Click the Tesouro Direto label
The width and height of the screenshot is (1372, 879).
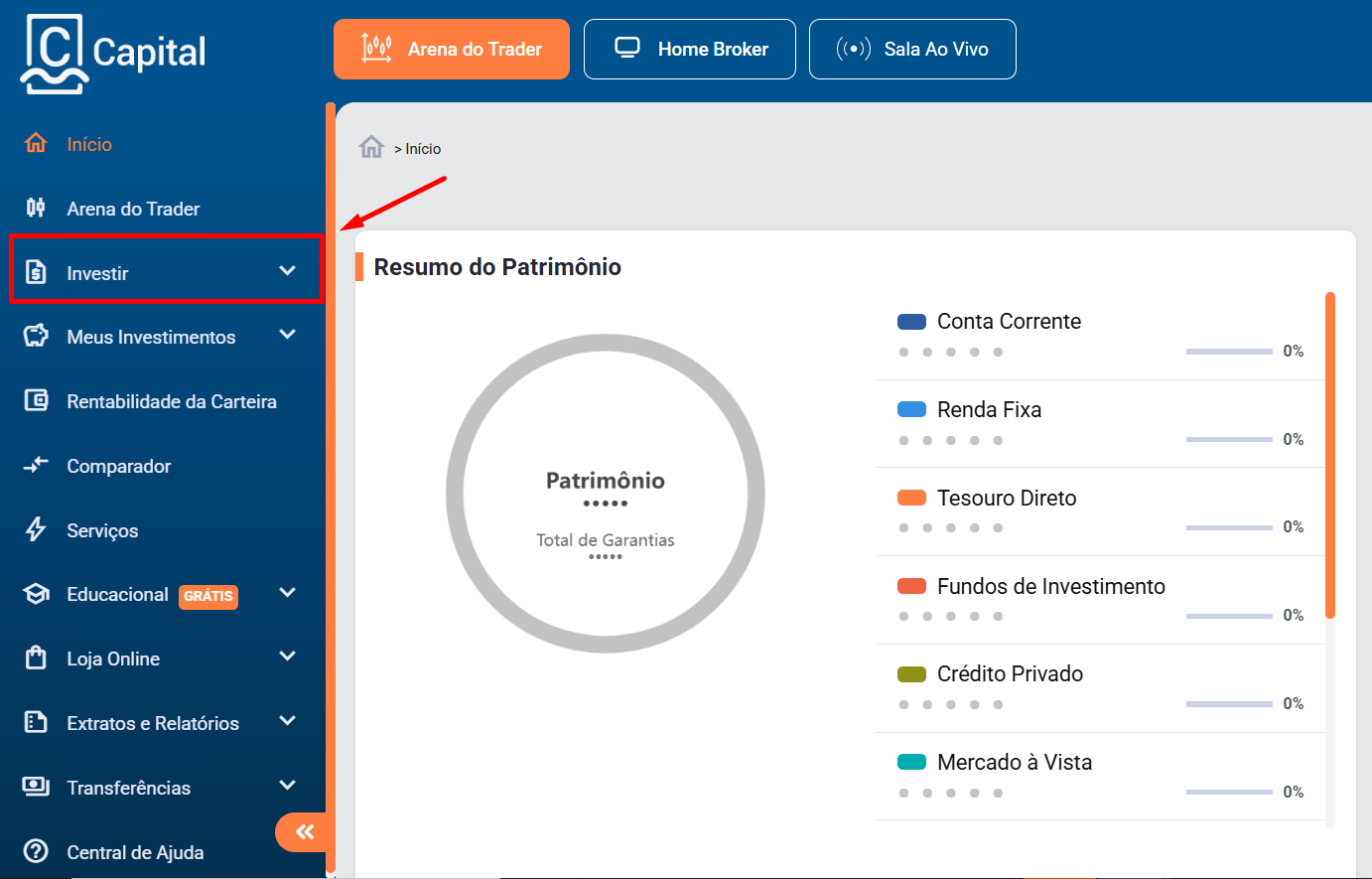click(1007, 498)
